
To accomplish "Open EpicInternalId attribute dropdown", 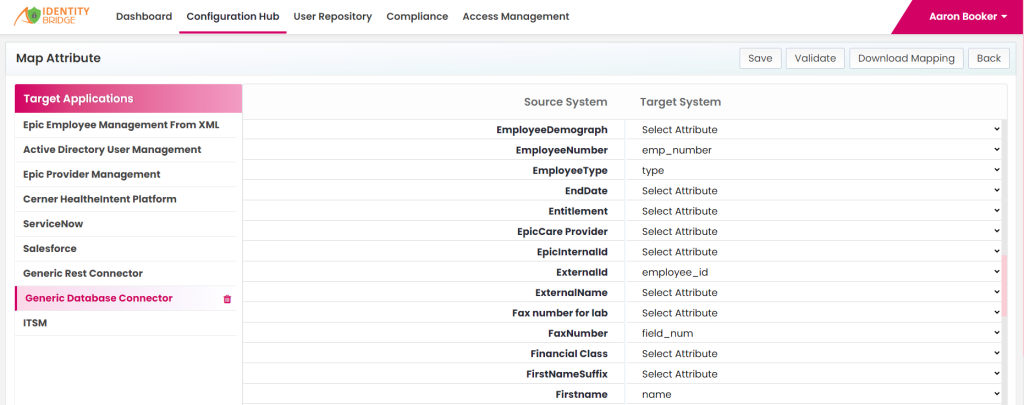I will tap(816, 251).
